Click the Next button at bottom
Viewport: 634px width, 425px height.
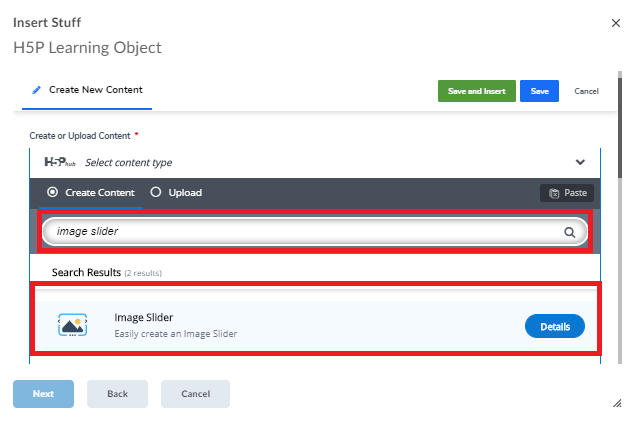tap(43, 394)
